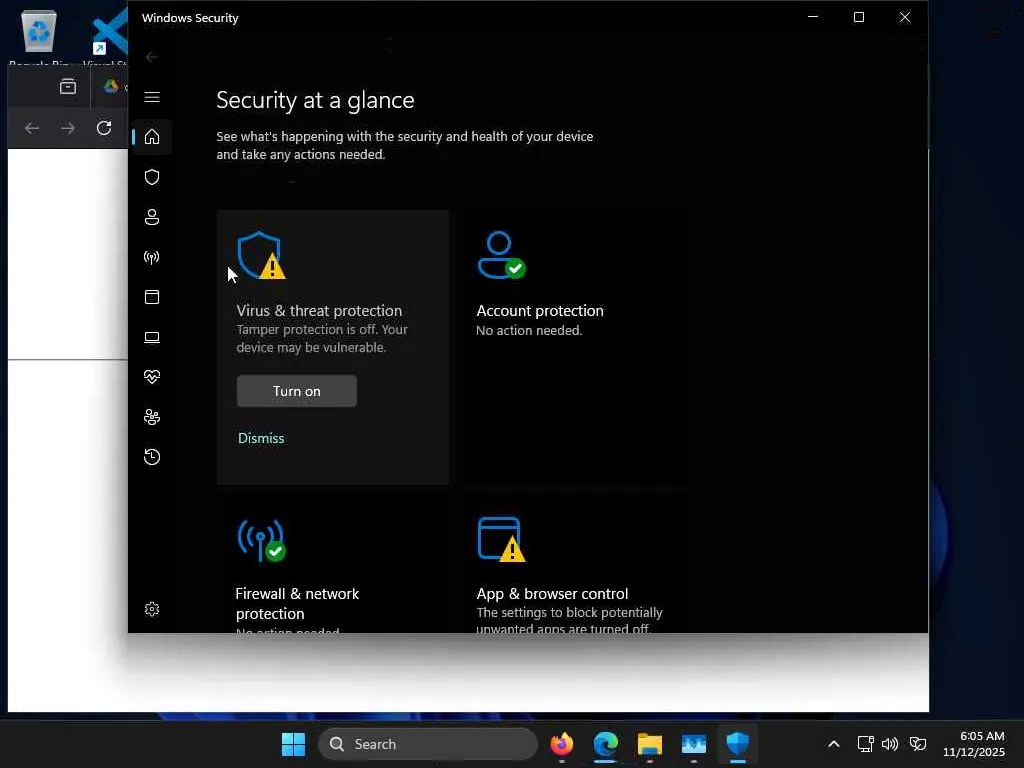Open network status tray icon

pyautogui.click(x=865, y=744)
